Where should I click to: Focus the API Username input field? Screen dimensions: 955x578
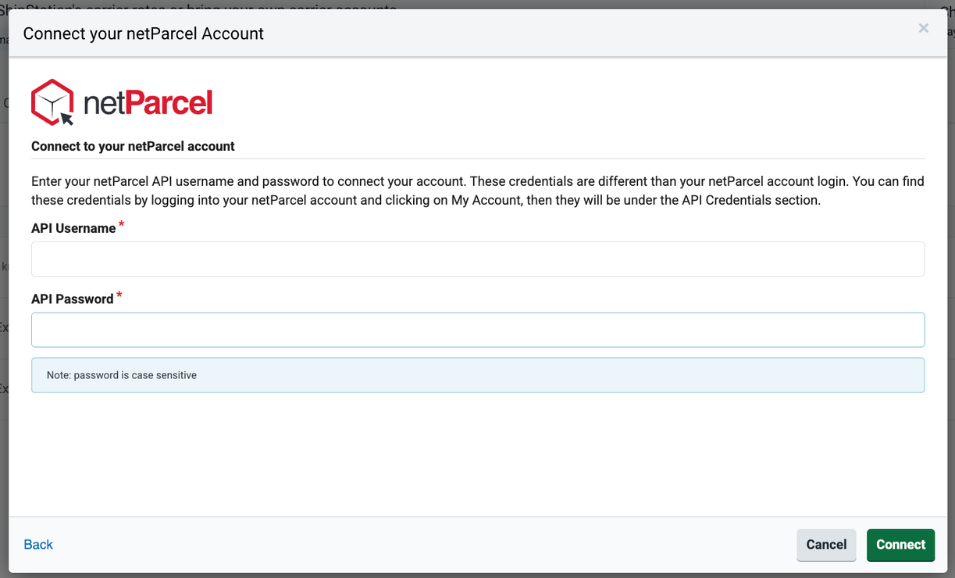477,258
